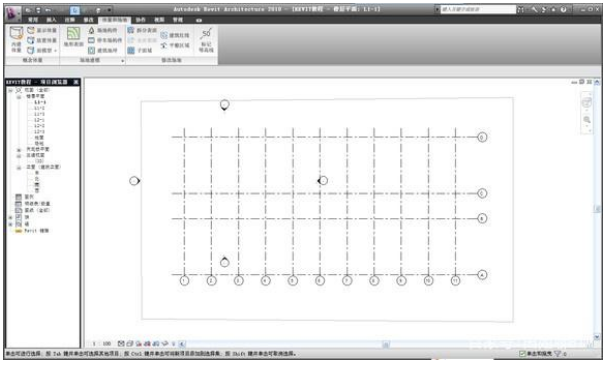Open the View ribbon tab

[159, 20]
